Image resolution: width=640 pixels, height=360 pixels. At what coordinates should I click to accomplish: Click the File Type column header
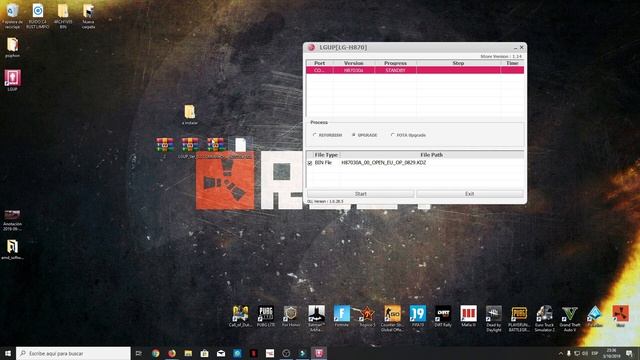point(326,155)
